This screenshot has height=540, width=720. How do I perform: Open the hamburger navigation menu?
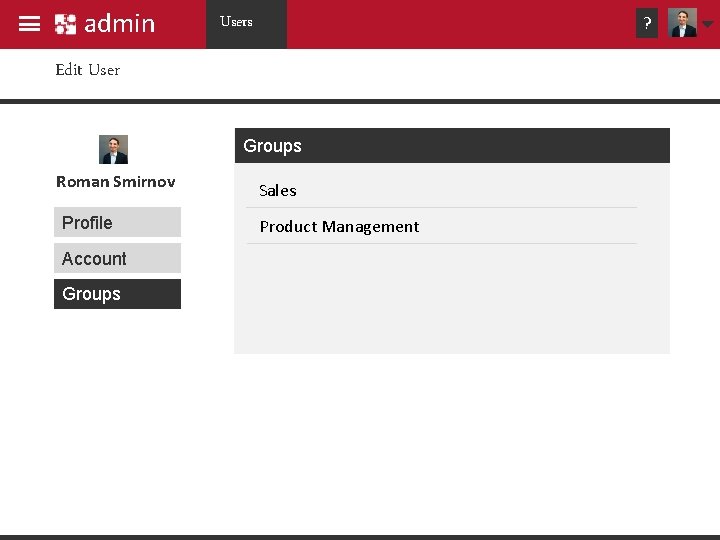29,24
